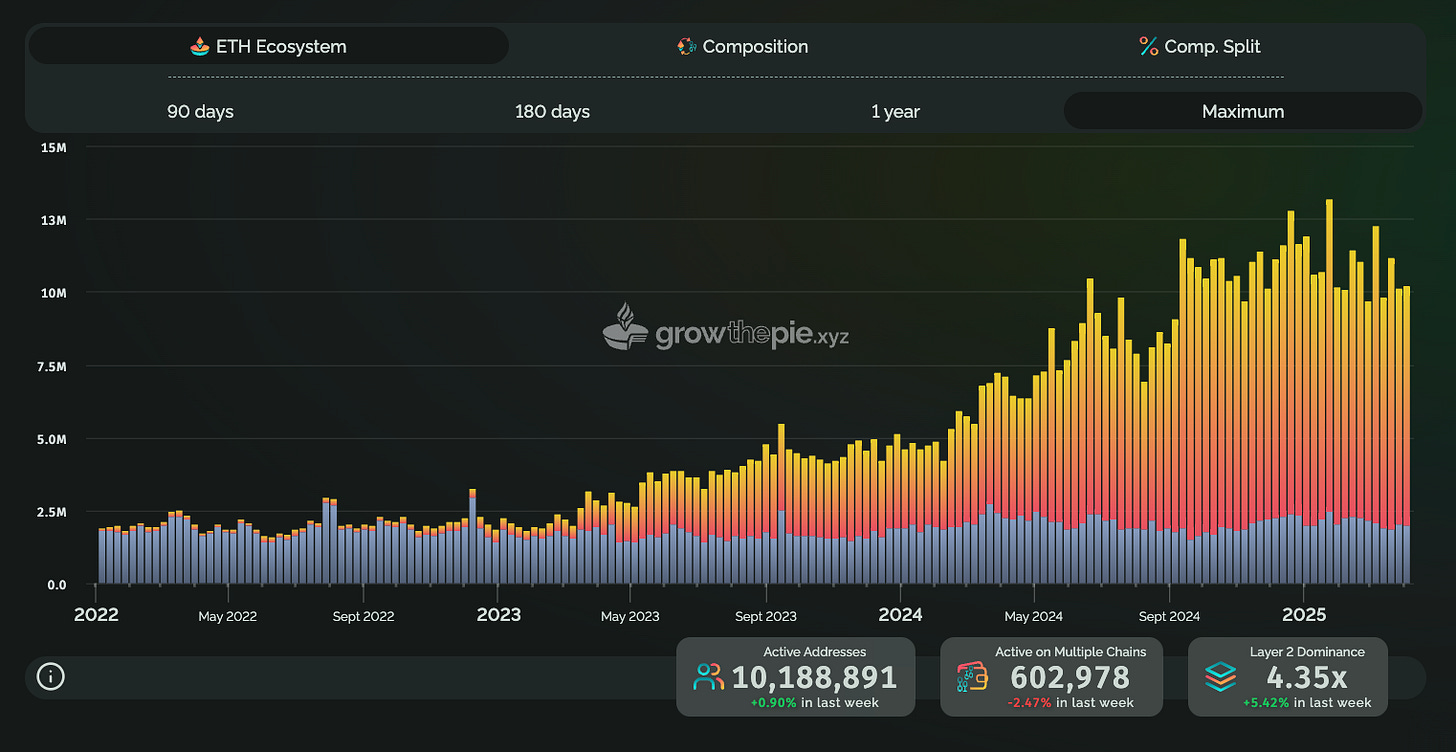This screenshot has height=752, width=1456.
Task: Select the 90 days timeframe
Action: [200, 111]
